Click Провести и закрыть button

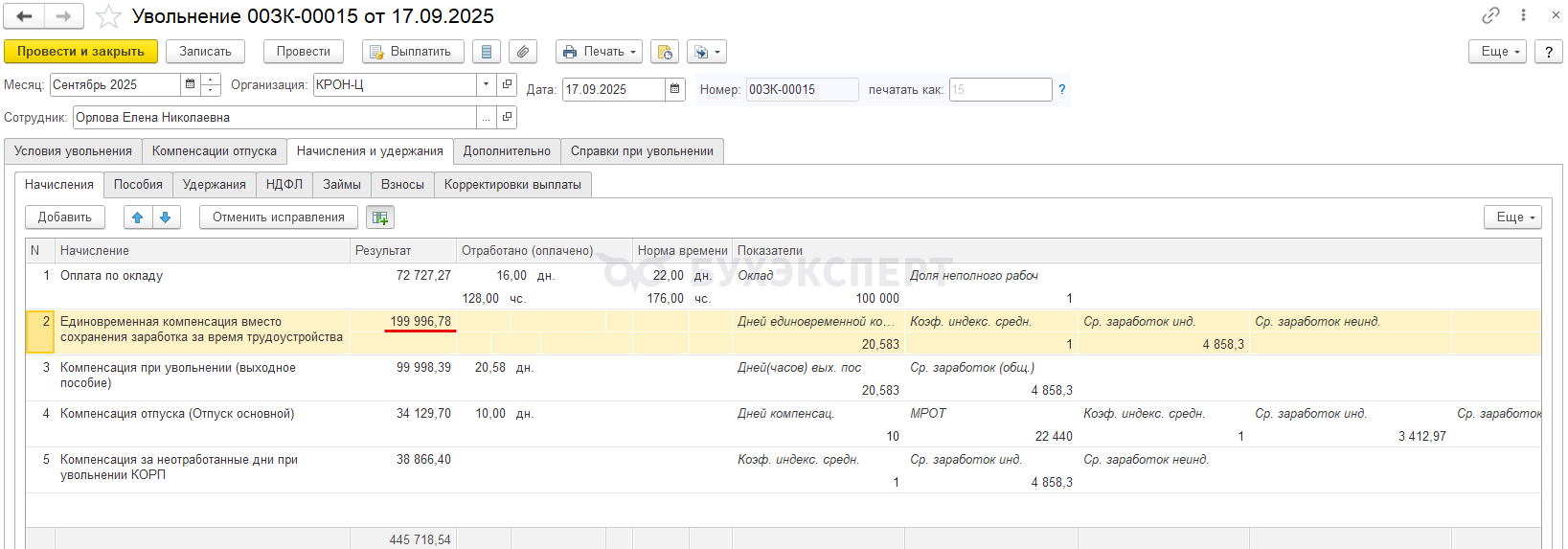(80, 52)
